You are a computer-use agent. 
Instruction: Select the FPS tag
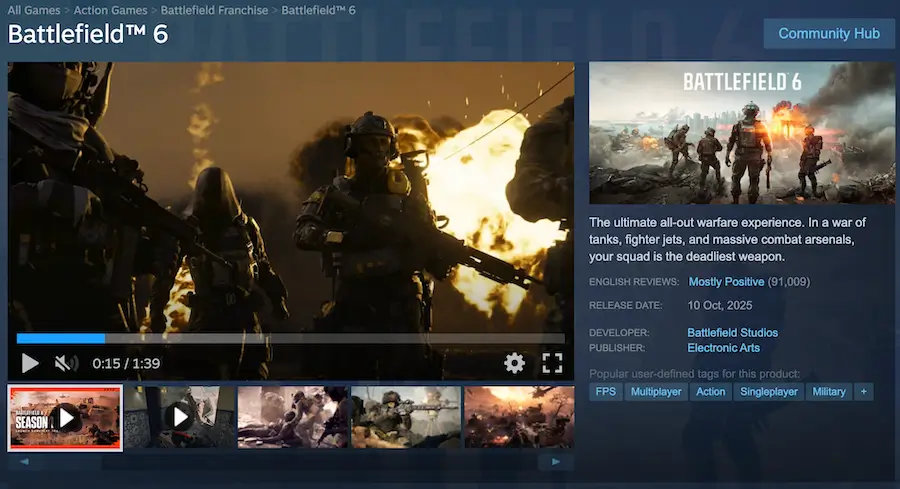(606, 392)
